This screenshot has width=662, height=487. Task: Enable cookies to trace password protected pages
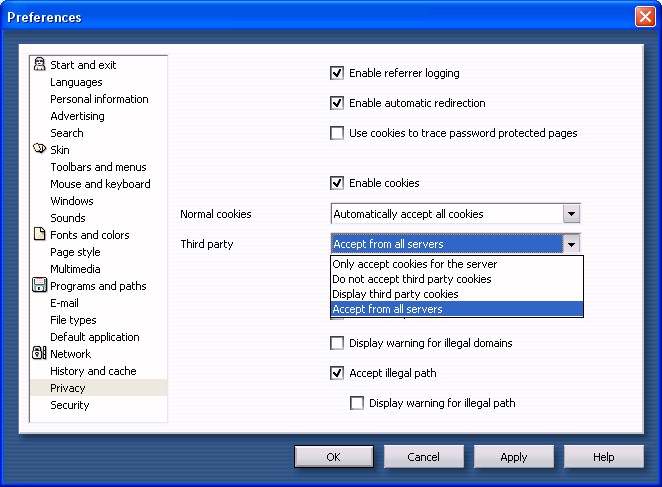pyautogui.click(x=337, y=133)
